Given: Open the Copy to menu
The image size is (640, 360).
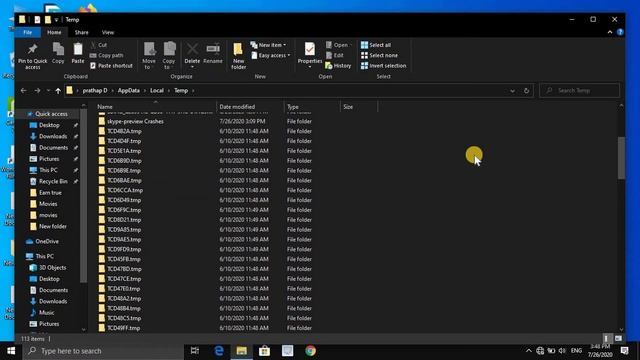Looking at the screenshot, I should (169, 56).
